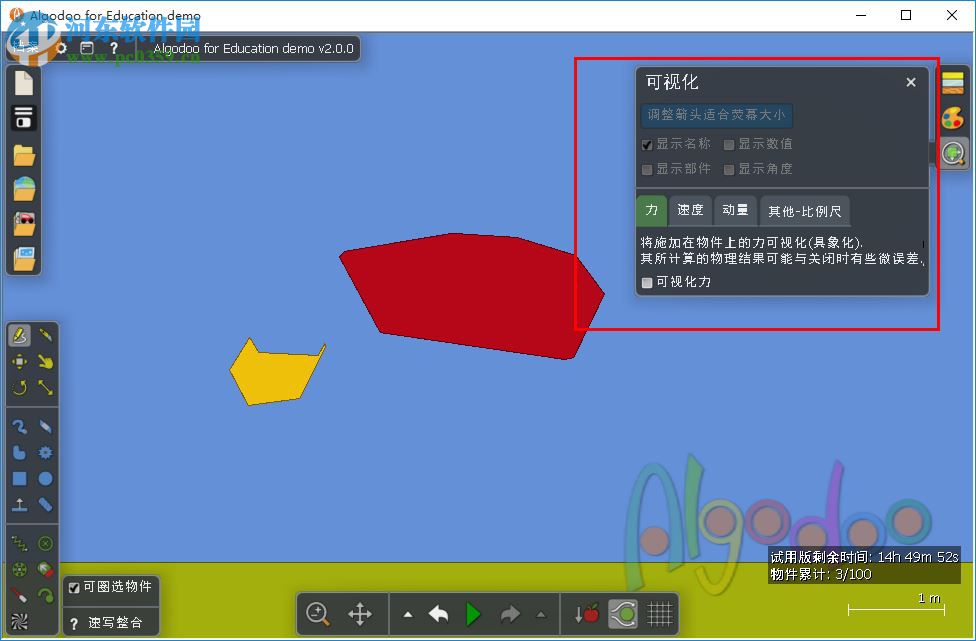Select the Rotate tool
This screenshot has height=641, width=976.
[20, 387]
